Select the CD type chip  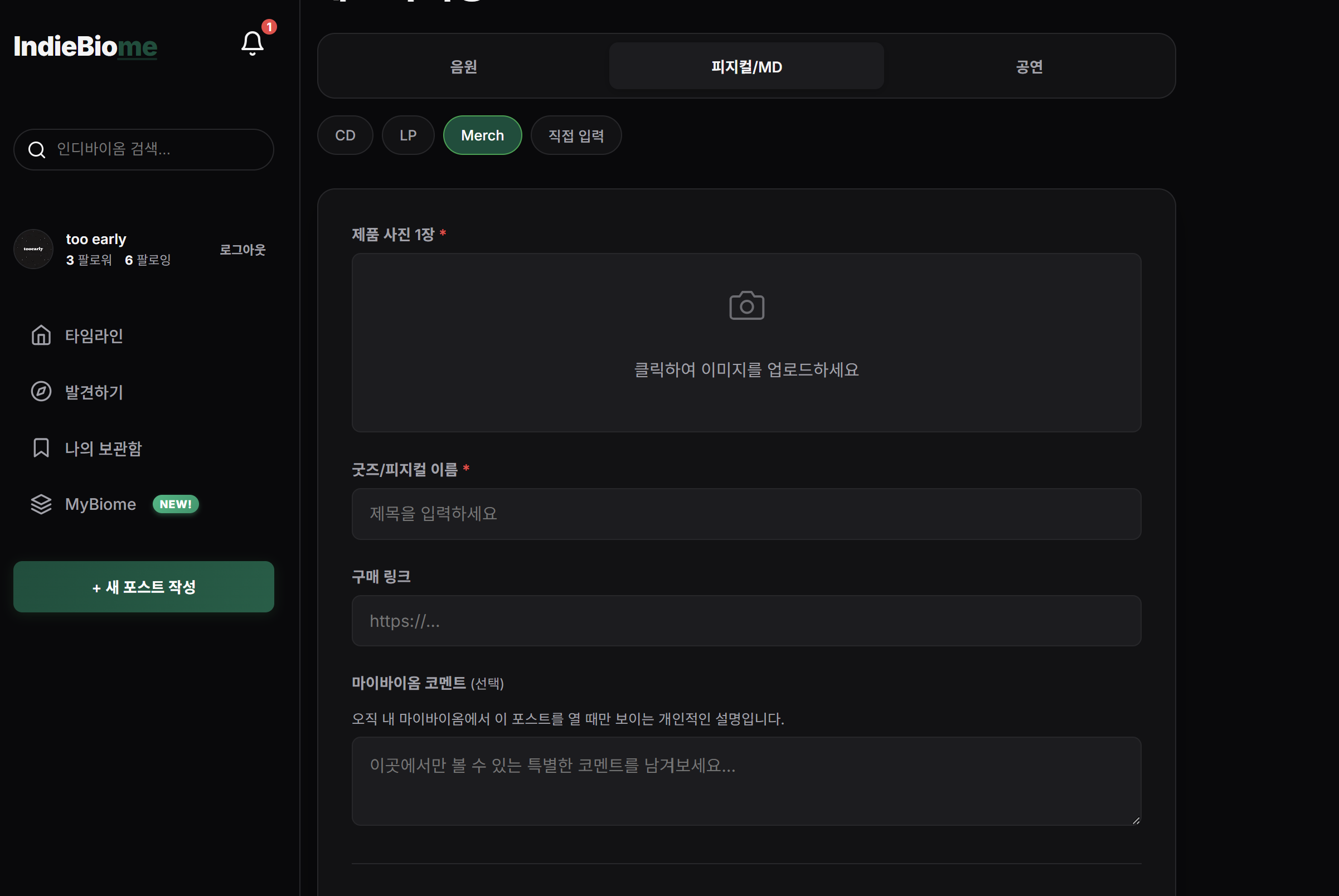345,135
